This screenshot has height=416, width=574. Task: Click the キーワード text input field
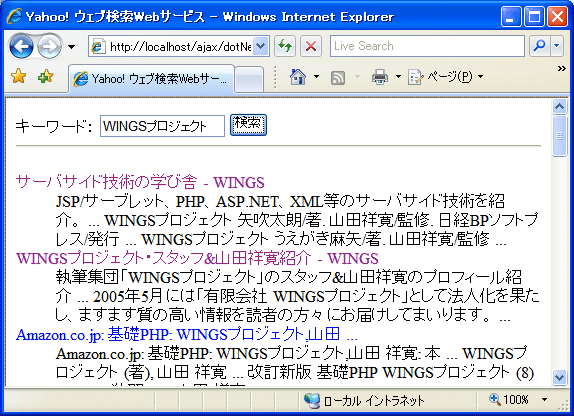click(162, 126)
